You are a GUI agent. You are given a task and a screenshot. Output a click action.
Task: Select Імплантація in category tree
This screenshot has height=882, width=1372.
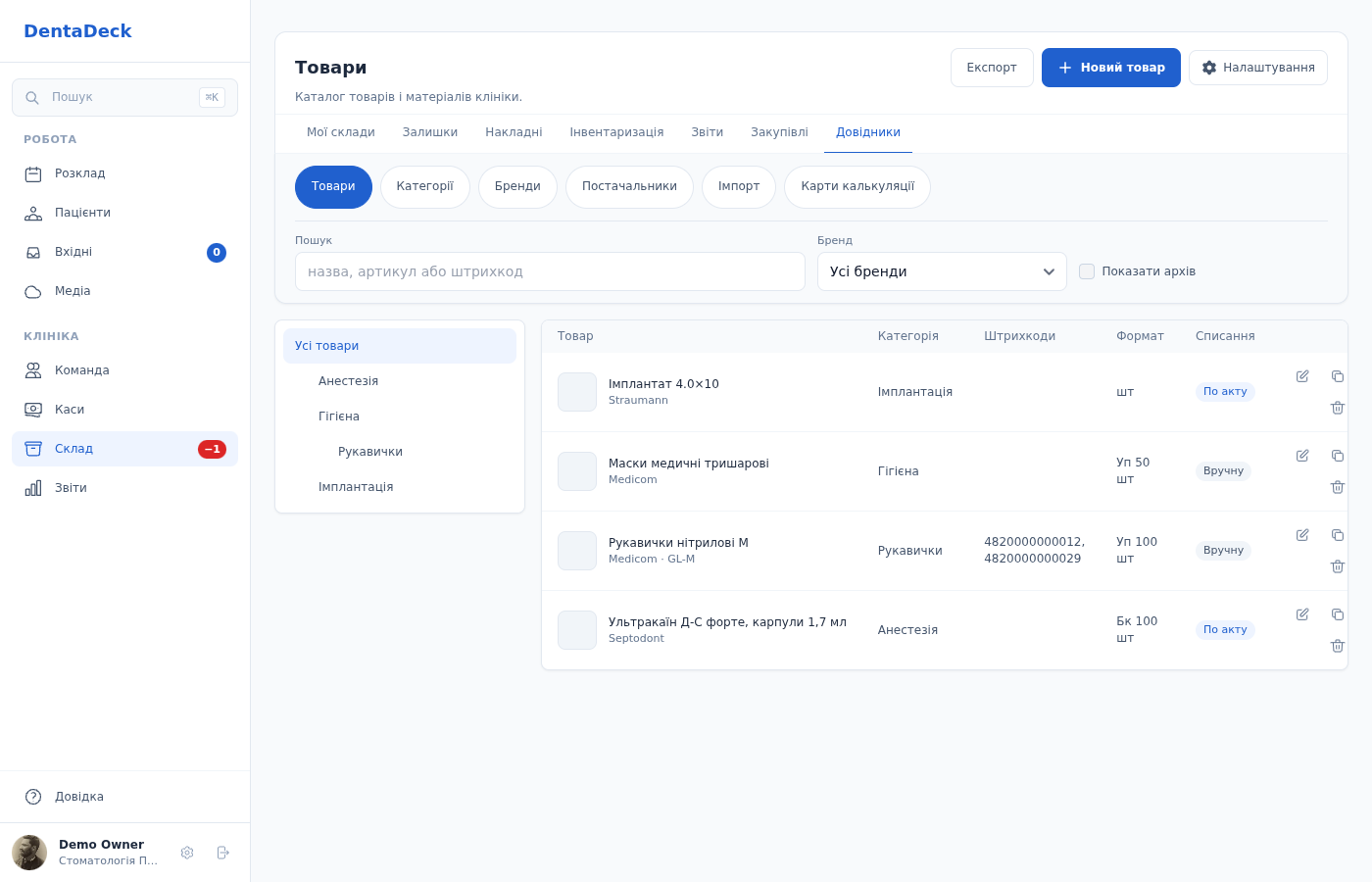[400, 487]
